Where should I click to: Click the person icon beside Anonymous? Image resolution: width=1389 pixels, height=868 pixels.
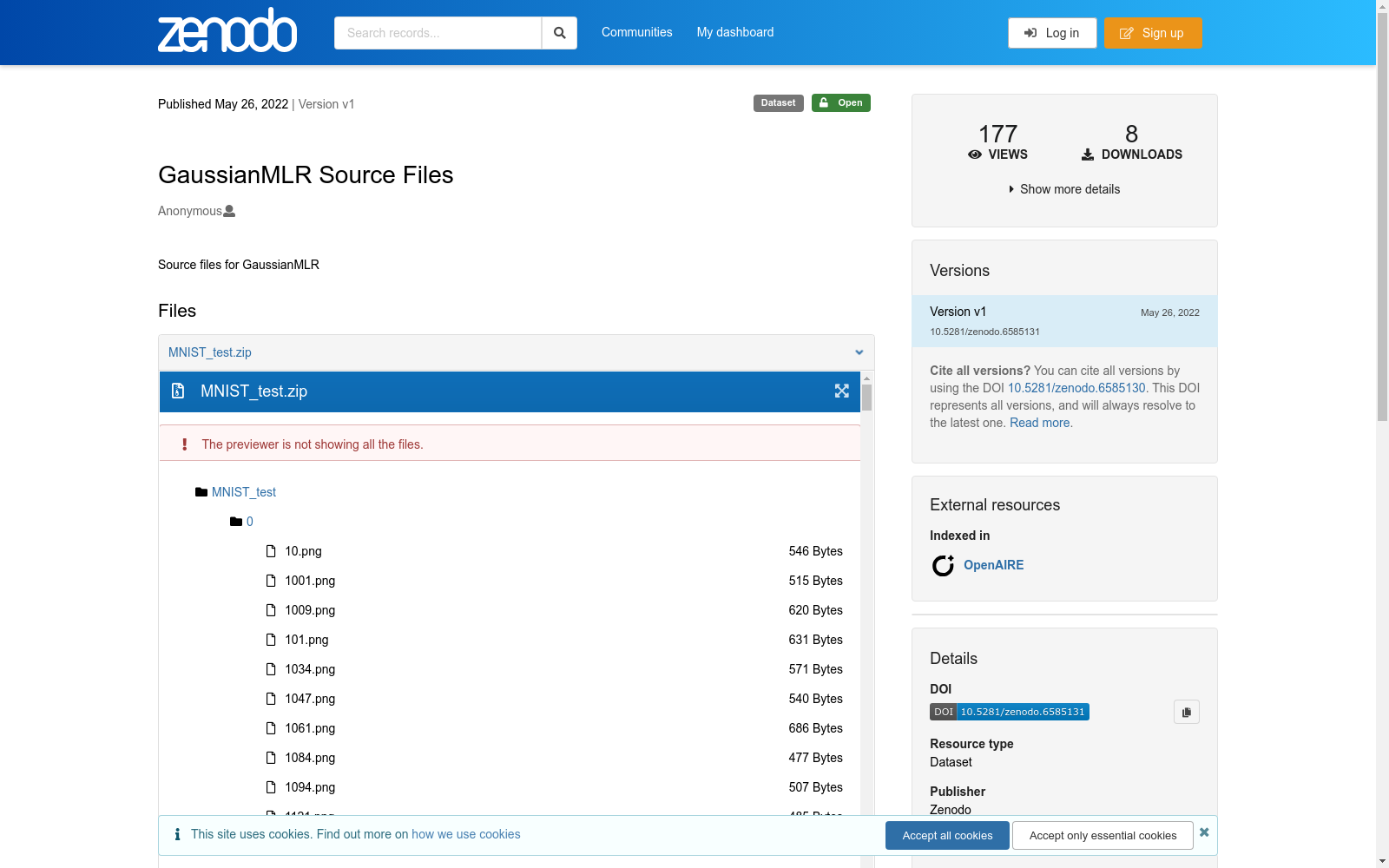point(229,211)
